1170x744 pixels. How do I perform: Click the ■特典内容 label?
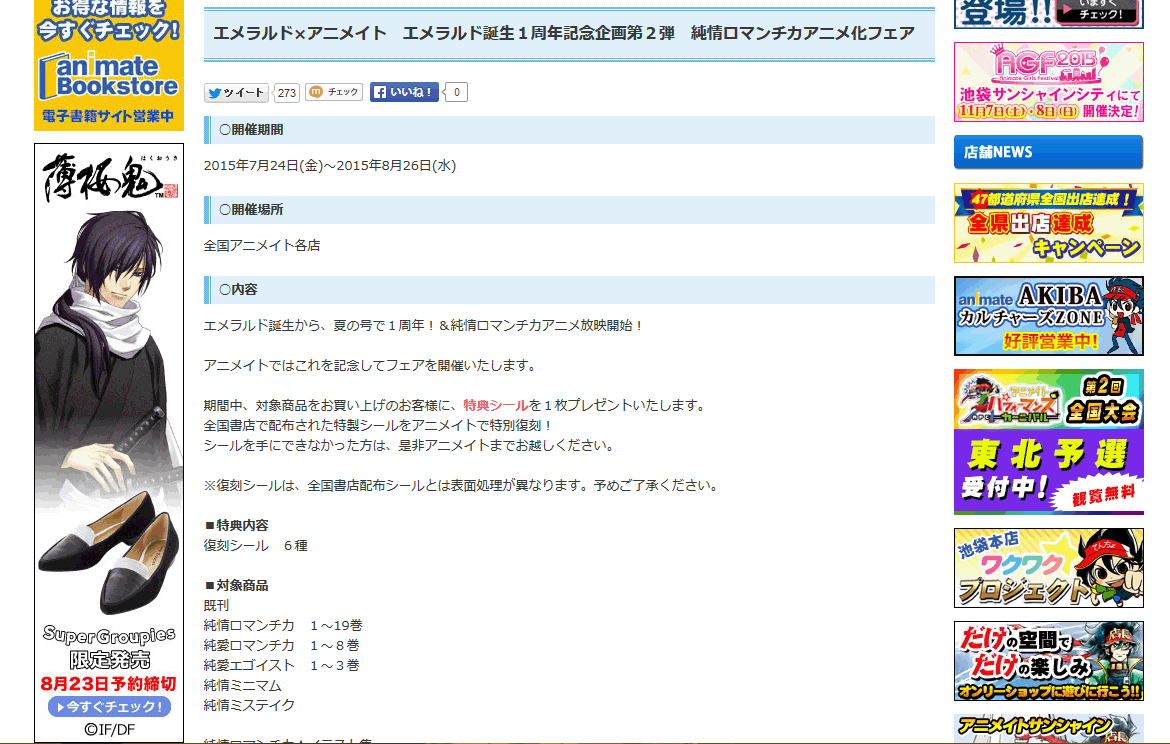tap(236, 525)
